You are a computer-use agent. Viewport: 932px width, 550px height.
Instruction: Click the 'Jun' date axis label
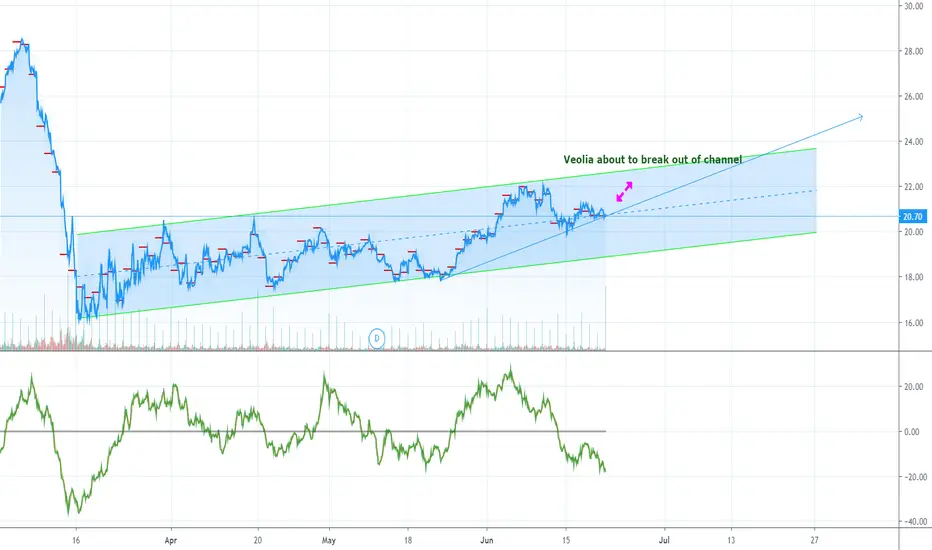[487, 540]
